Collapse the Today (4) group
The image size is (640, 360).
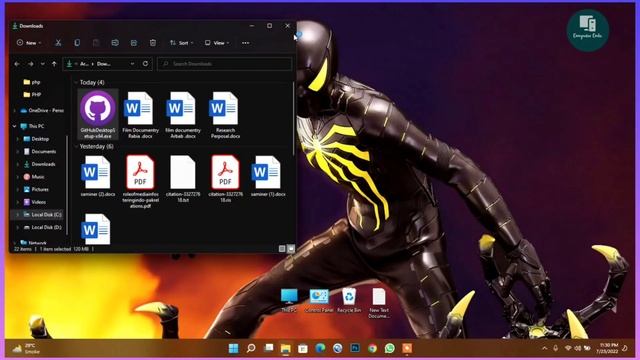76,82
